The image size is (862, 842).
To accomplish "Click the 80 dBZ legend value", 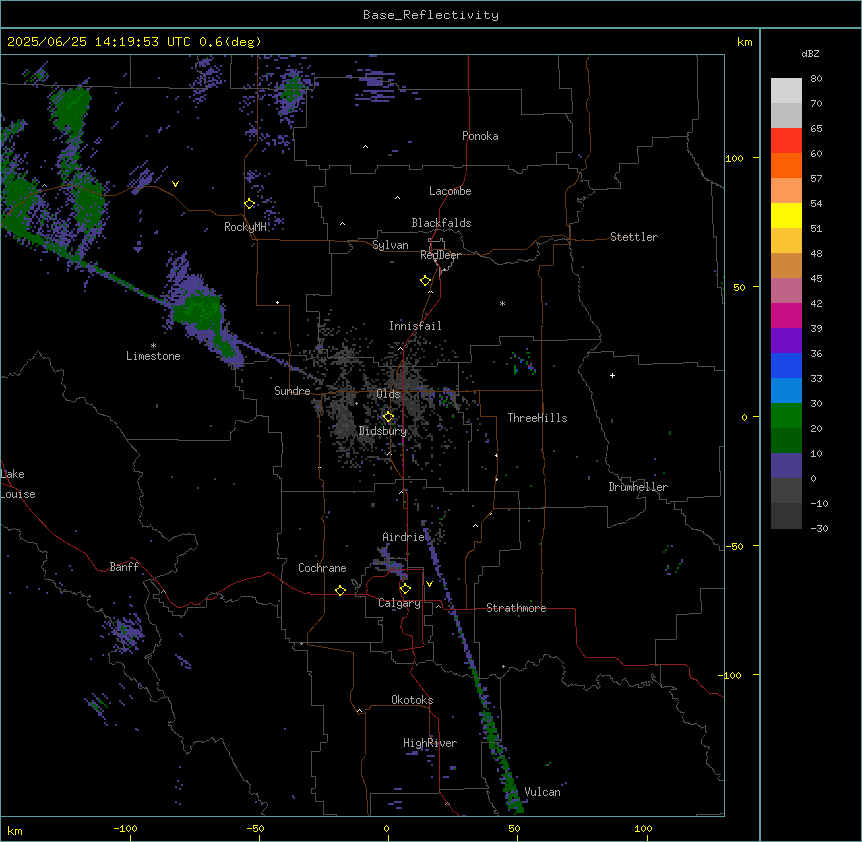I will 816,79.
